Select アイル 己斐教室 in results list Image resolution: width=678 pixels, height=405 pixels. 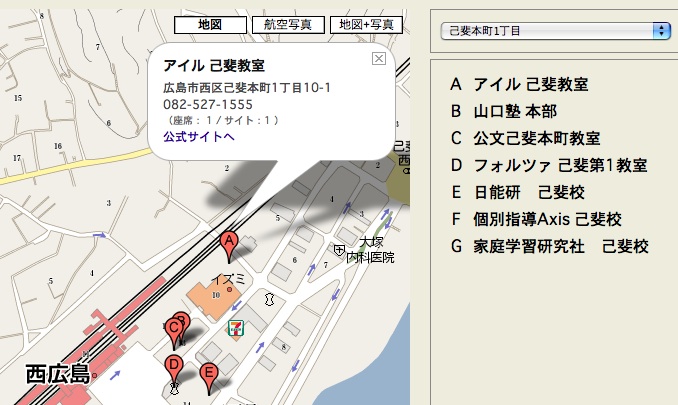tap(531, 84)
